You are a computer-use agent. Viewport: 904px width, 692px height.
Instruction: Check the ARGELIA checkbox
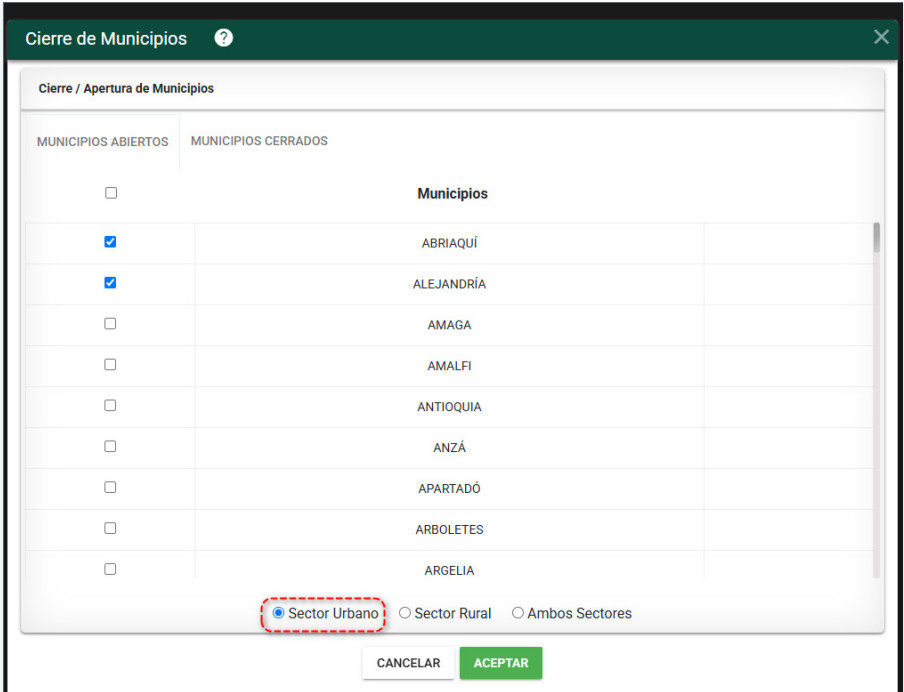[110, 569]
